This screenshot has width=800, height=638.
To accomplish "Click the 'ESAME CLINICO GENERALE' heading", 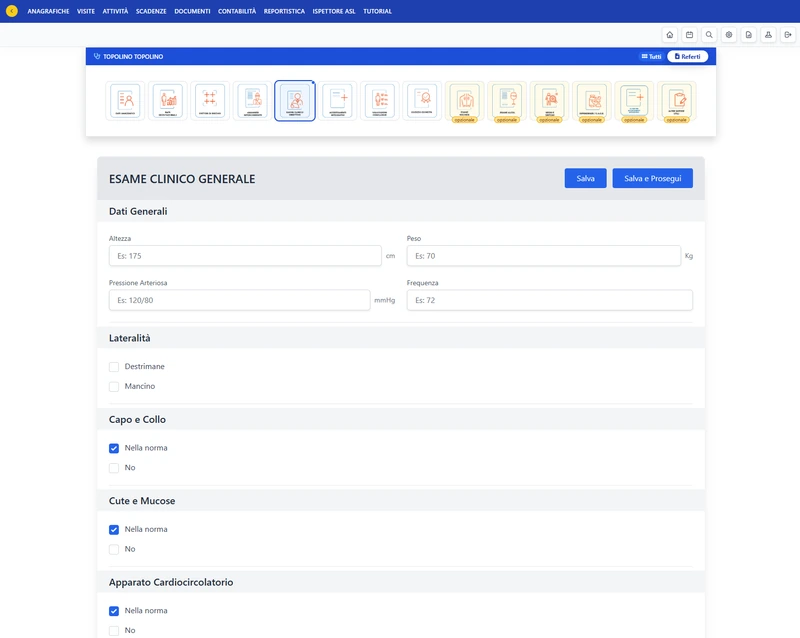I will tap(182, 179).
